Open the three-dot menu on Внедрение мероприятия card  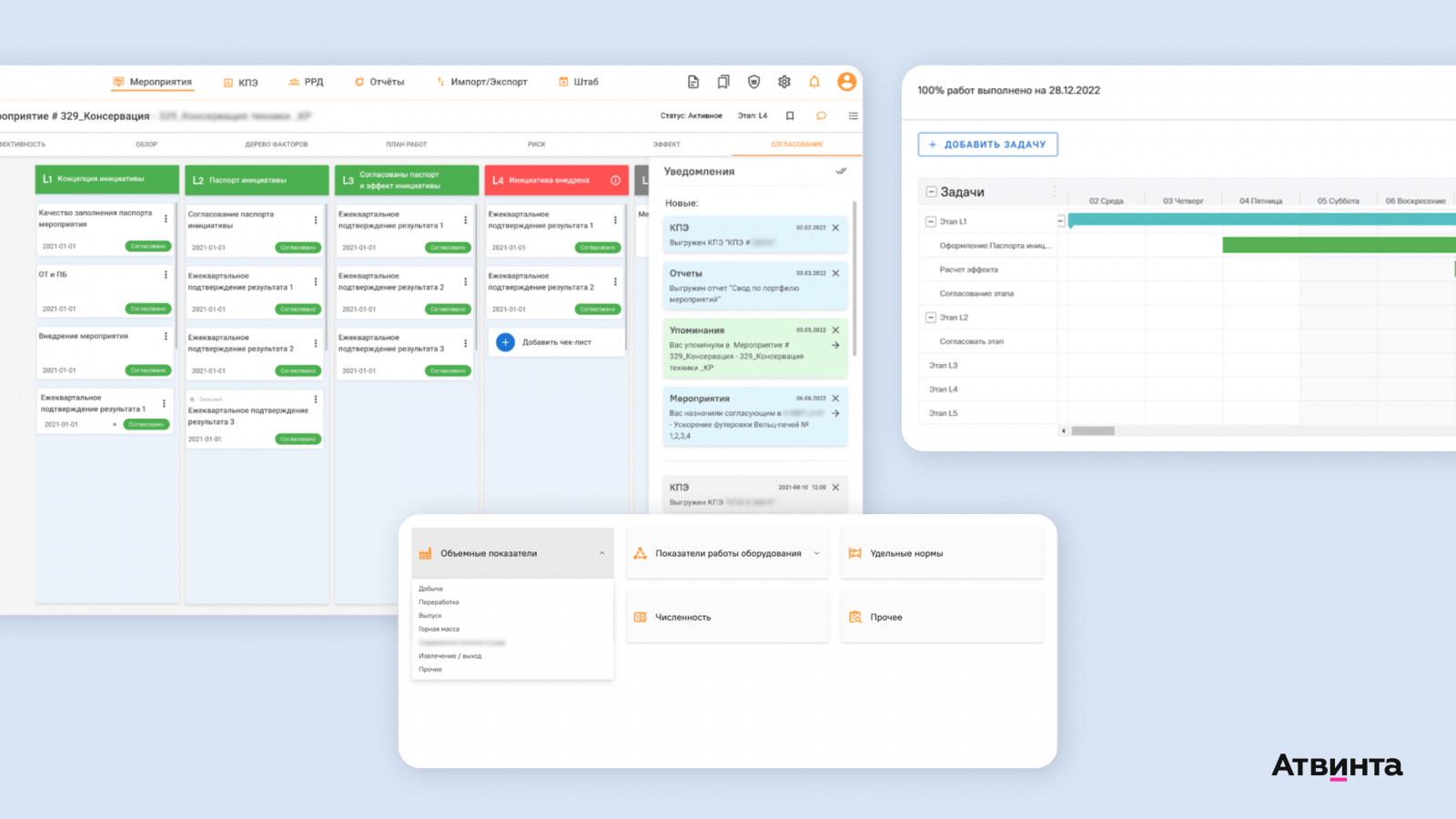point(166,337)
